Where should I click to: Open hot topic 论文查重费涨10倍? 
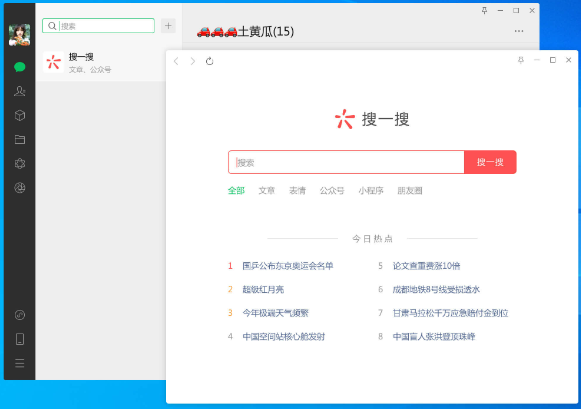(x=426, y=266)
